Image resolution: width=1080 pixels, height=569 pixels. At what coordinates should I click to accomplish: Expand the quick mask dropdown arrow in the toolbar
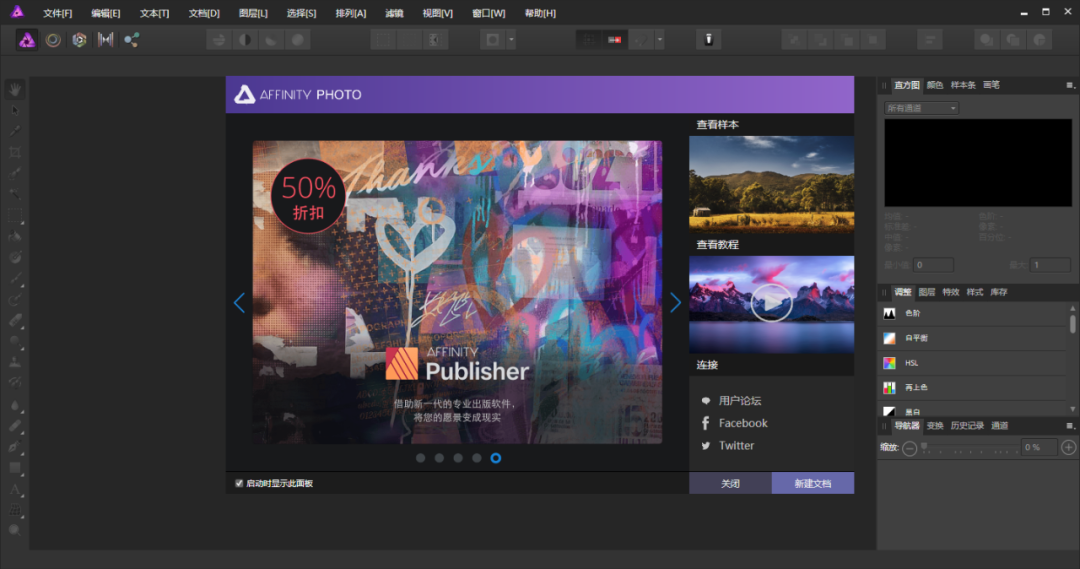(511, 40)
